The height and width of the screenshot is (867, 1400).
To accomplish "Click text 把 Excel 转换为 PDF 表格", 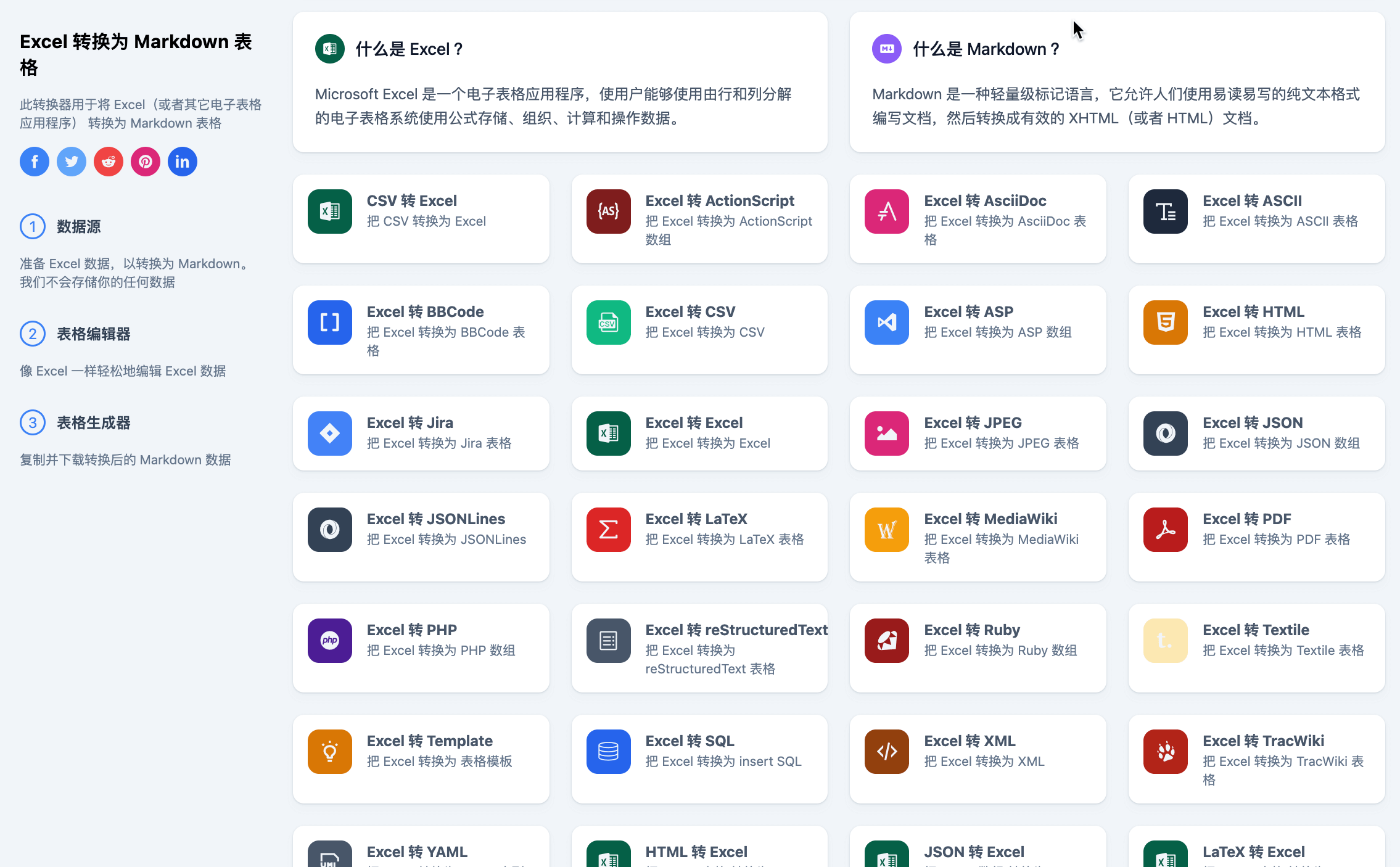I will click(1276, 540).
